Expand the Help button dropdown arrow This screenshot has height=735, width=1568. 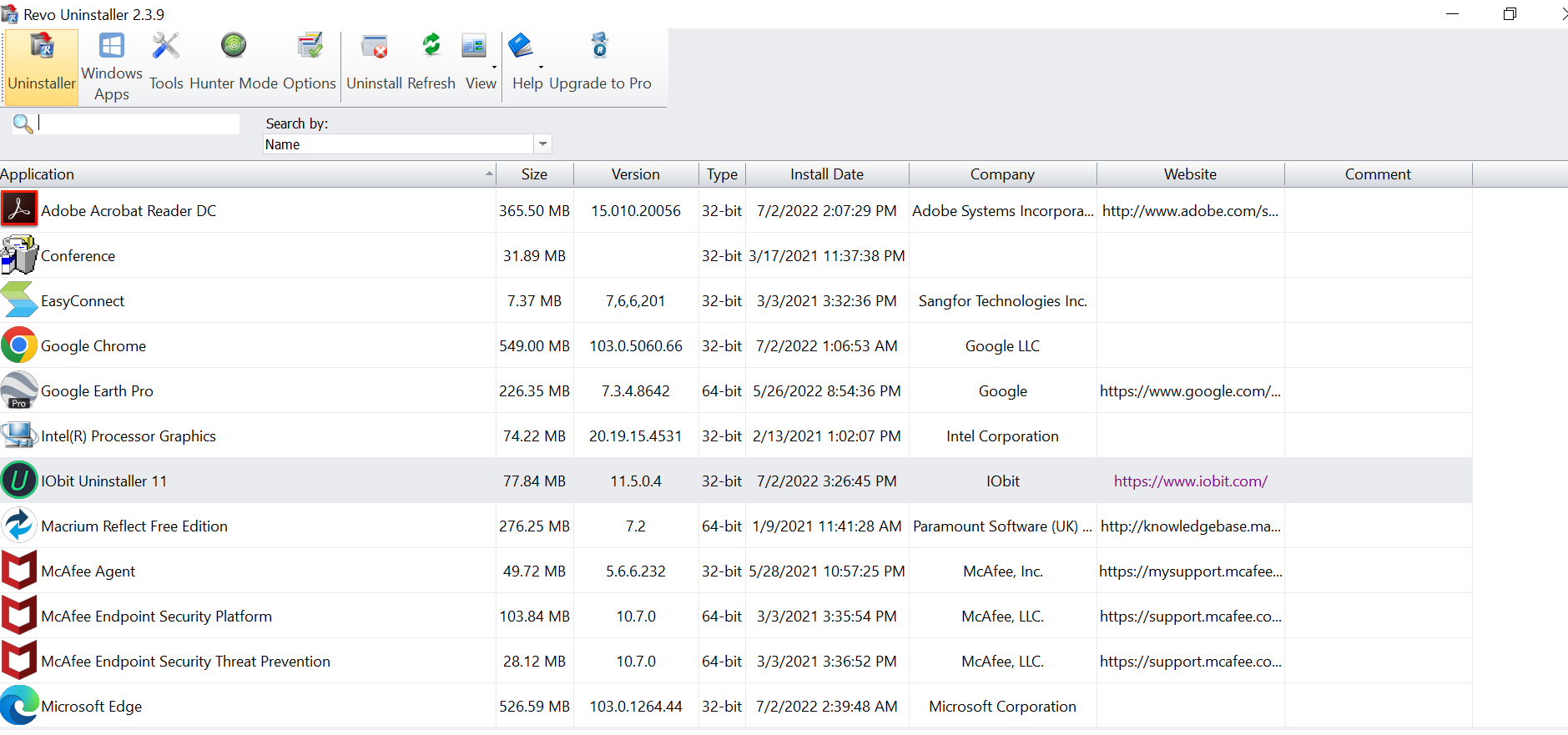click(x=541, y=68)
